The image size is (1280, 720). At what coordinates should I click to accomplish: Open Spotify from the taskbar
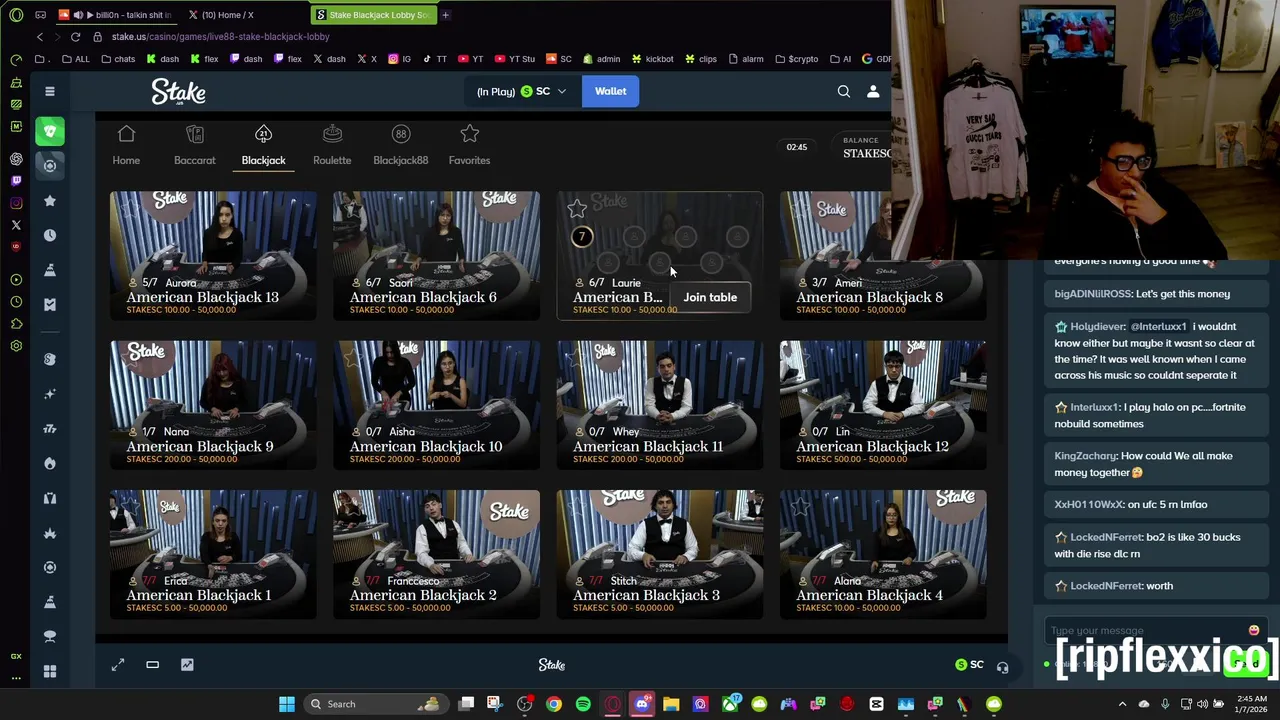pyautogui.click(x=583, y=704)
